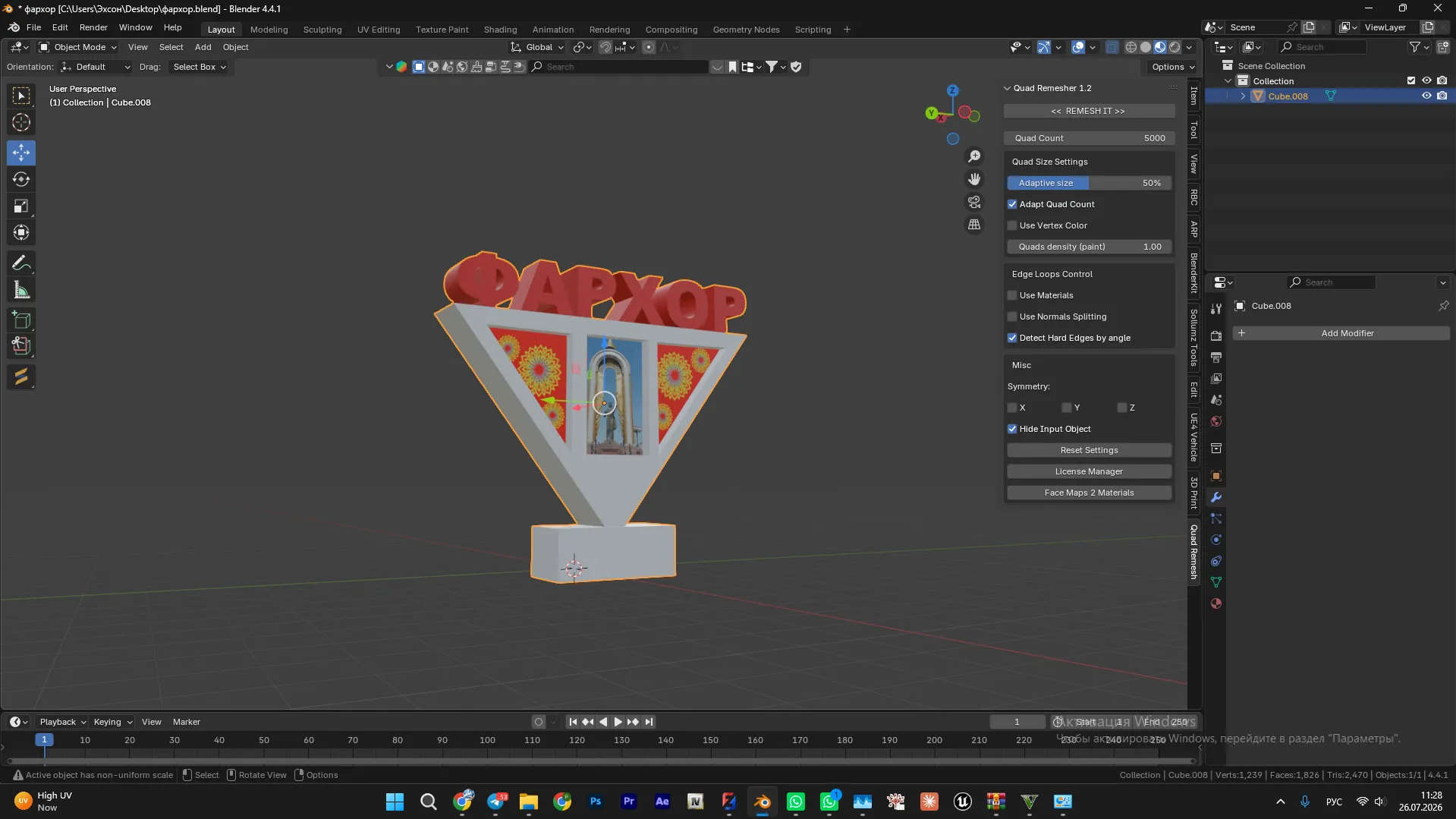Pin the Cube.008 properties panel
Image resolution: width=1456 pixels, height=819 pixels.
(x=1443, y=306)
